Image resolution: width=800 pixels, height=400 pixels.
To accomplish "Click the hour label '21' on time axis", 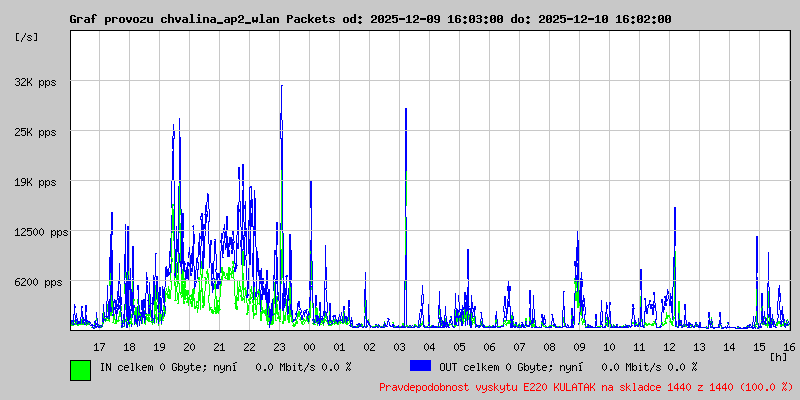I will coord(219,347).
